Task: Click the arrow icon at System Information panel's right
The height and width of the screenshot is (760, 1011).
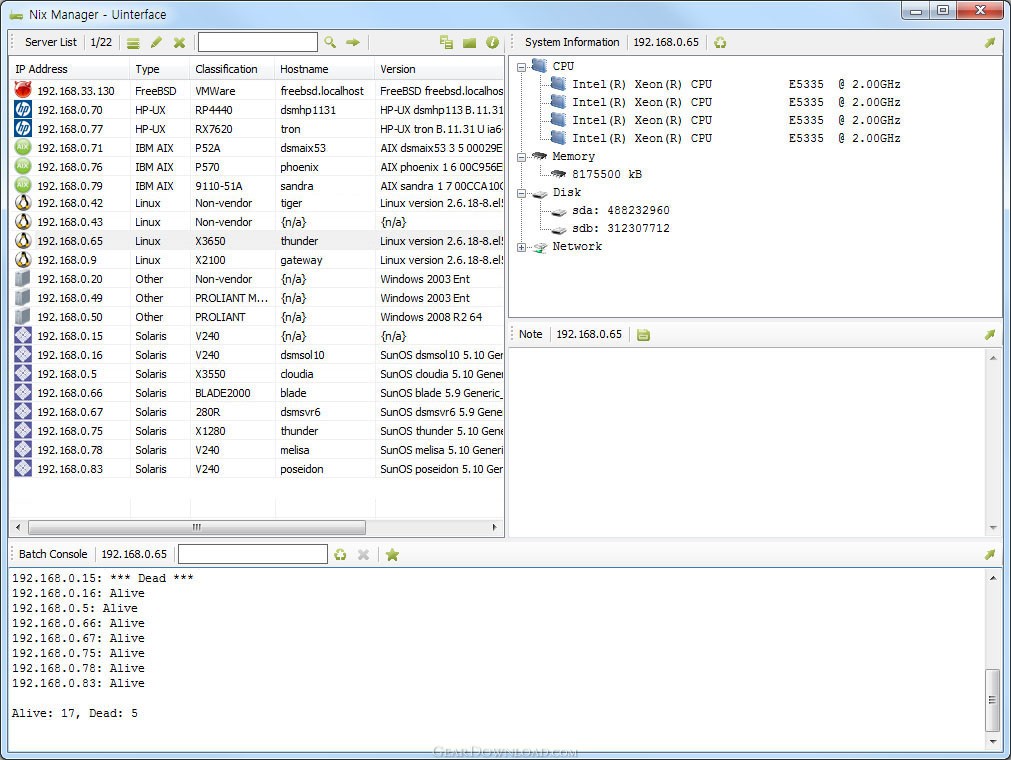Action: click(x=990, y=43)
